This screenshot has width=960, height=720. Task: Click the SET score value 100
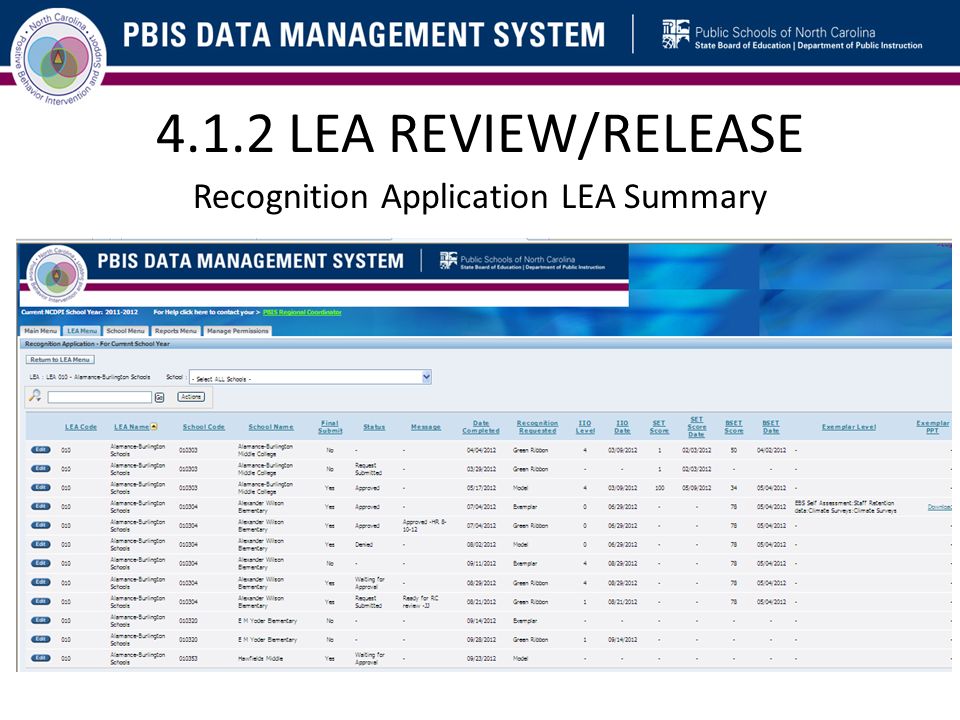659,488
